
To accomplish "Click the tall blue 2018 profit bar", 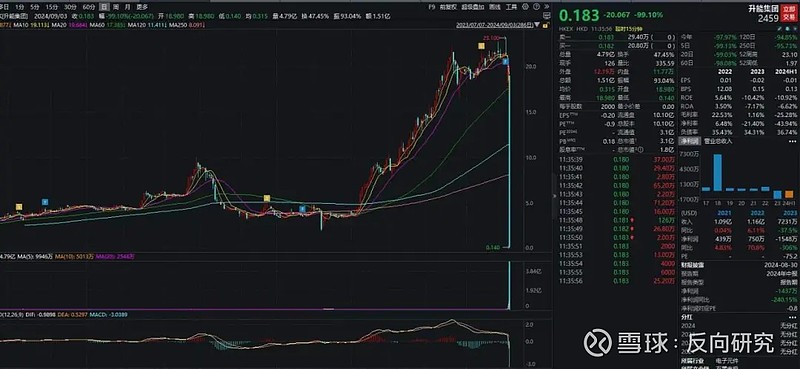I will point(717,172).
